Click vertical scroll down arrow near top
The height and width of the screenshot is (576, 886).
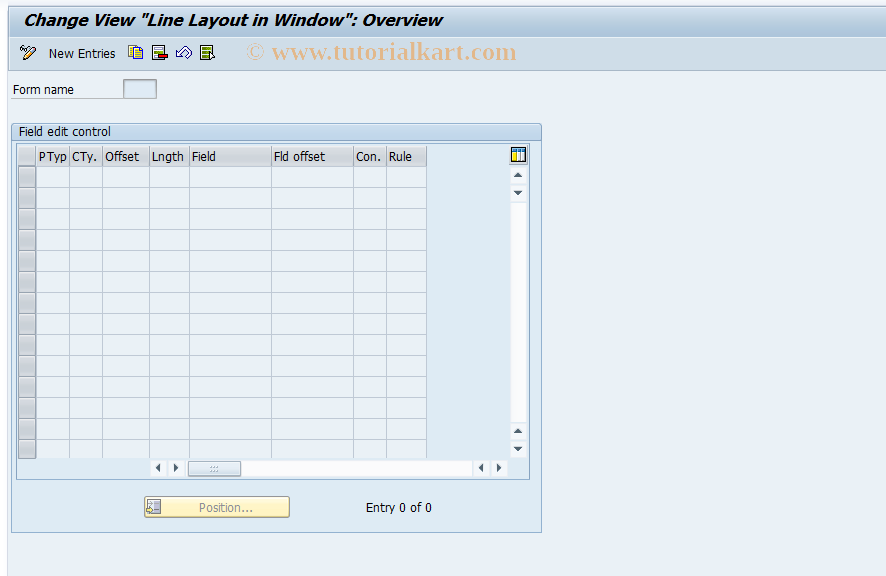click(x=518, y=193)
